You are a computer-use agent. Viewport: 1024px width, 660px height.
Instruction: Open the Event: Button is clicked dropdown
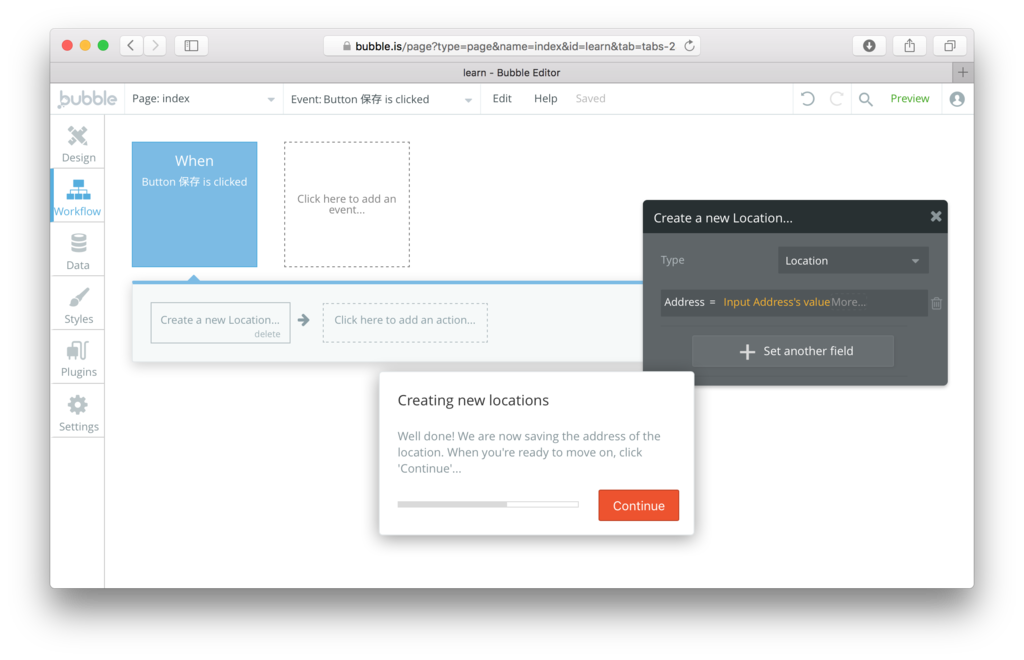[x=381, y=99]
